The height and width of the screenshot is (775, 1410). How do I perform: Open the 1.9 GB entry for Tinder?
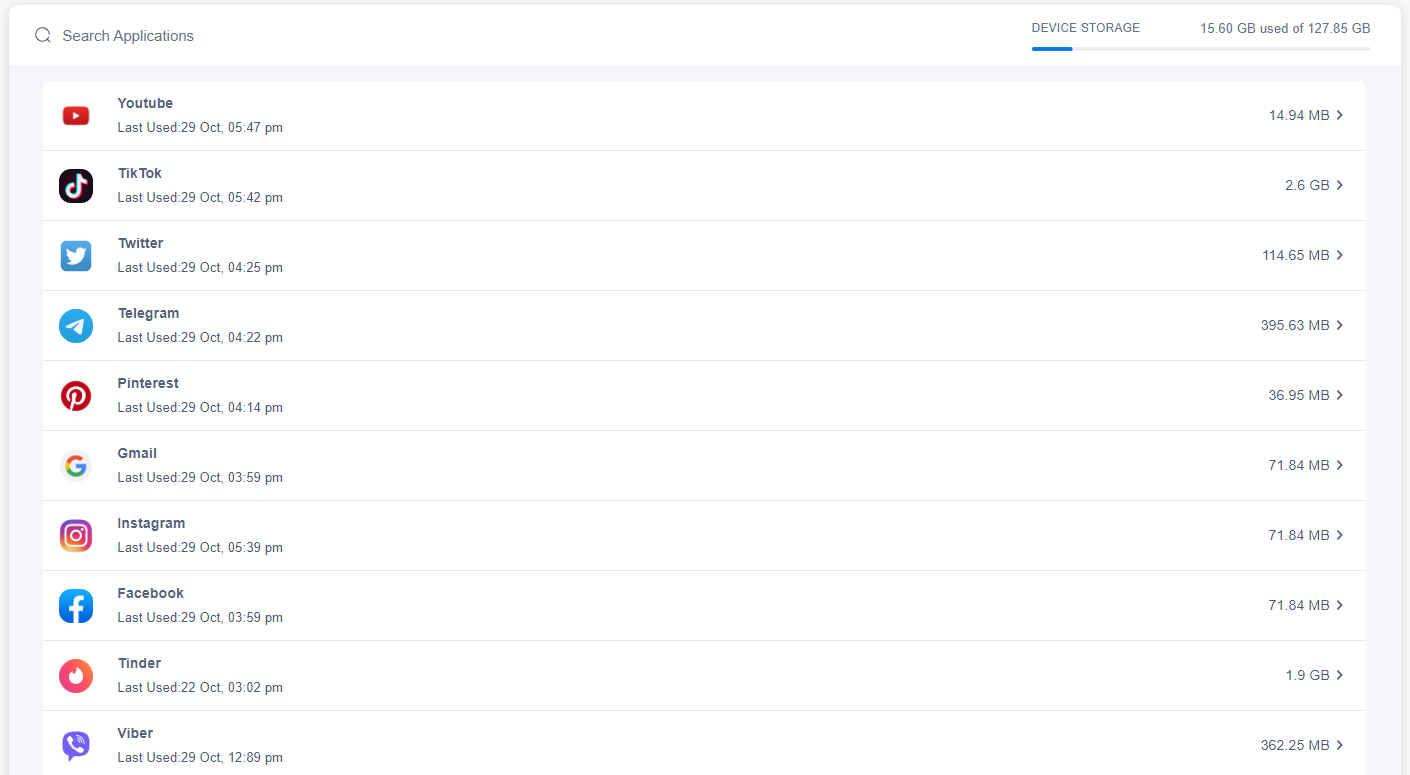tap(1306, 675)
